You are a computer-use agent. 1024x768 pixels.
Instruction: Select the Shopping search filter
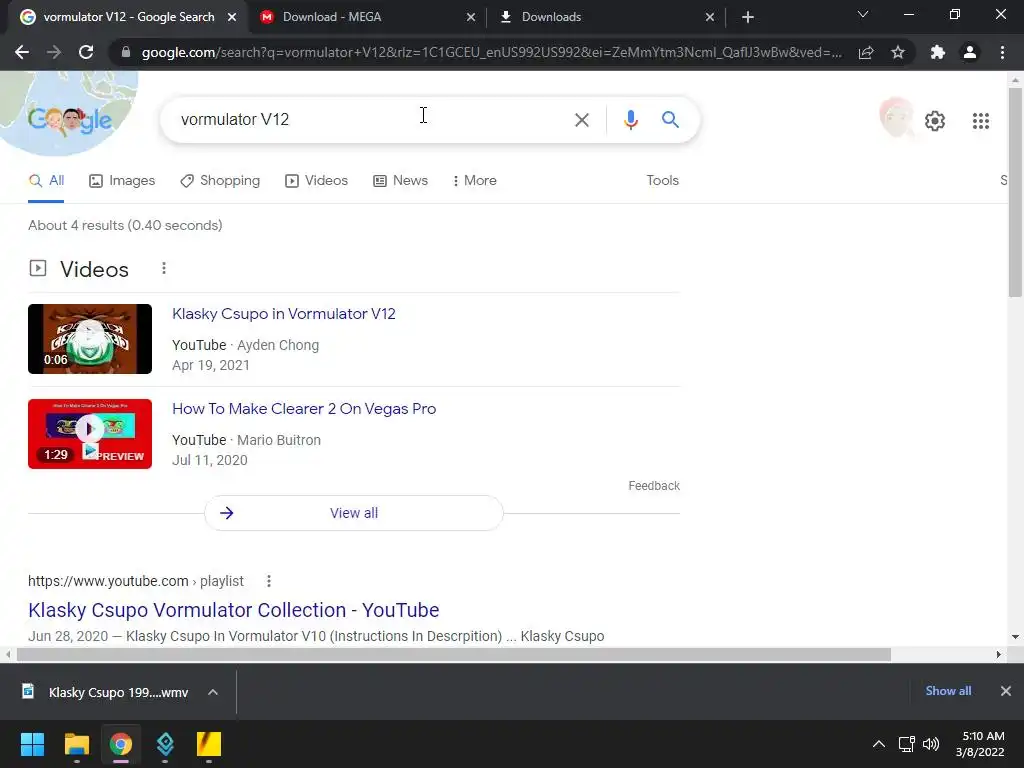pyautogui.click(x=220, y=181)
